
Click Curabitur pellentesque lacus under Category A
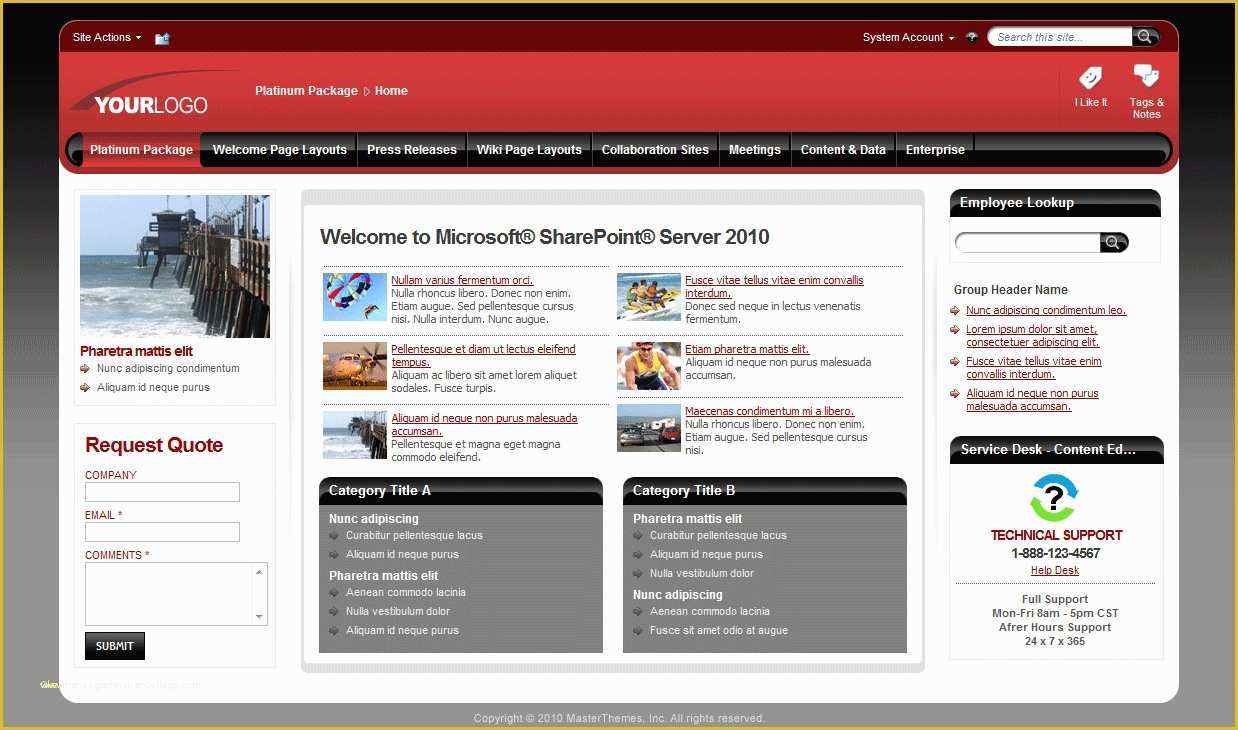414,536
